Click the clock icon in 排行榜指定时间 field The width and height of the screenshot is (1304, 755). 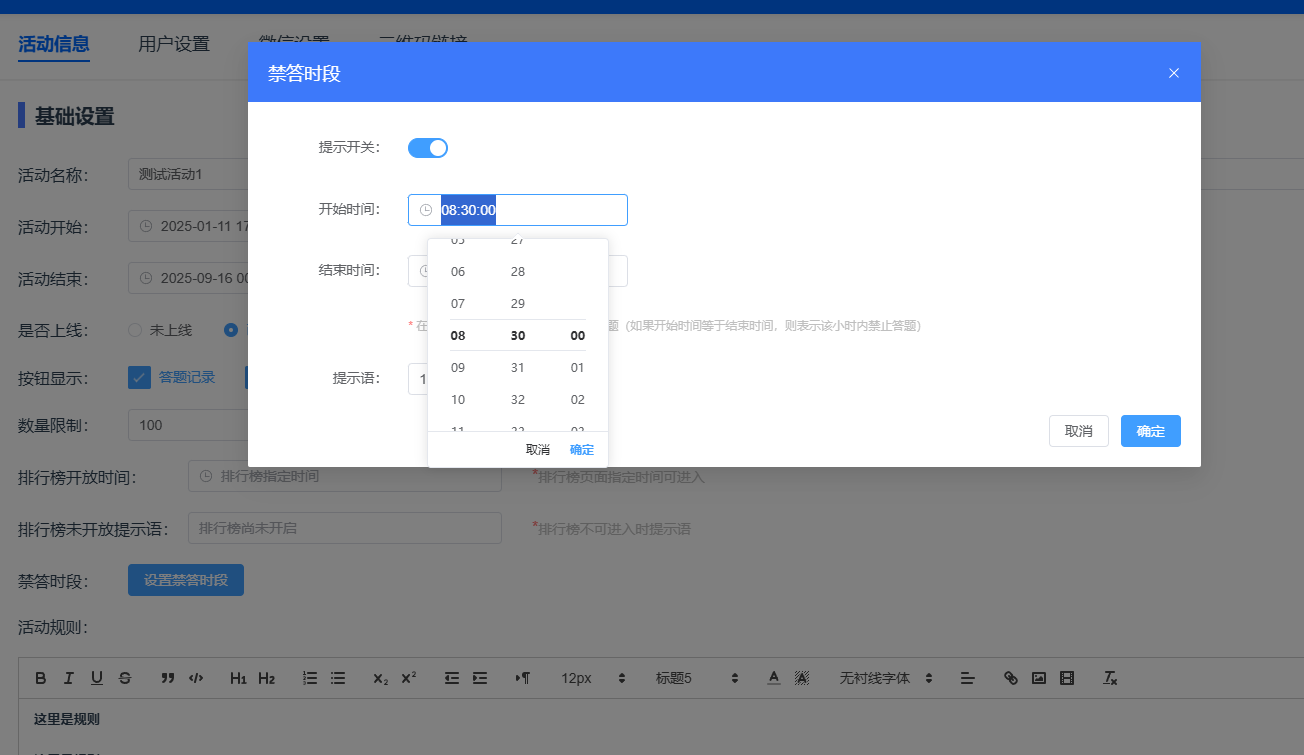pos(206,476)
